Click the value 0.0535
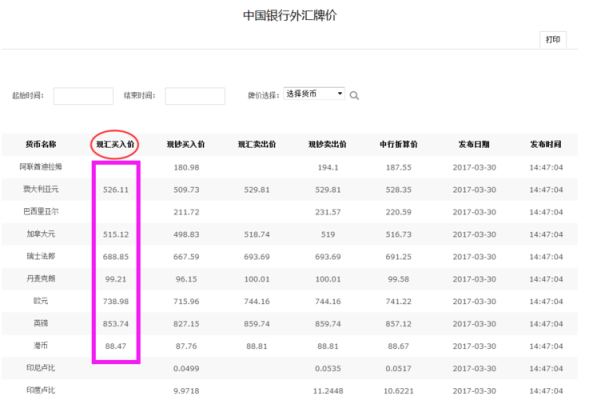 tap(328, 368)
